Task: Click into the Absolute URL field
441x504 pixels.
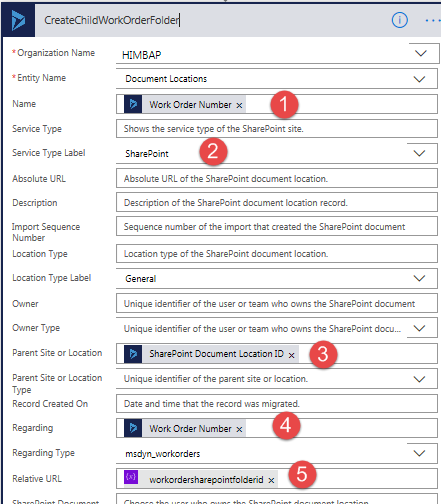Action: tap(277, 179)
